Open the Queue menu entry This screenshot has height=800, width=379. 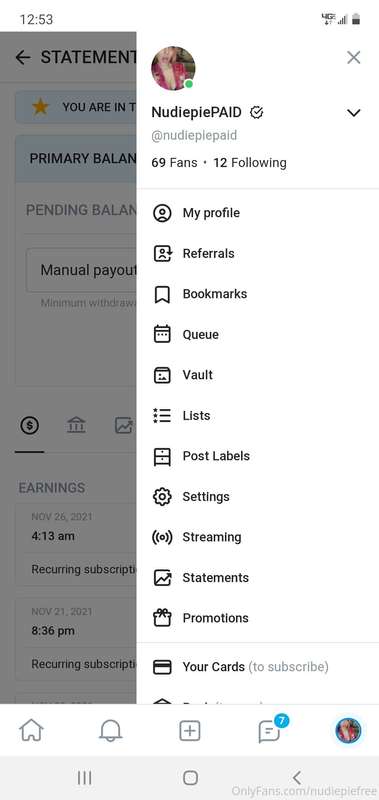pos(258,335)
